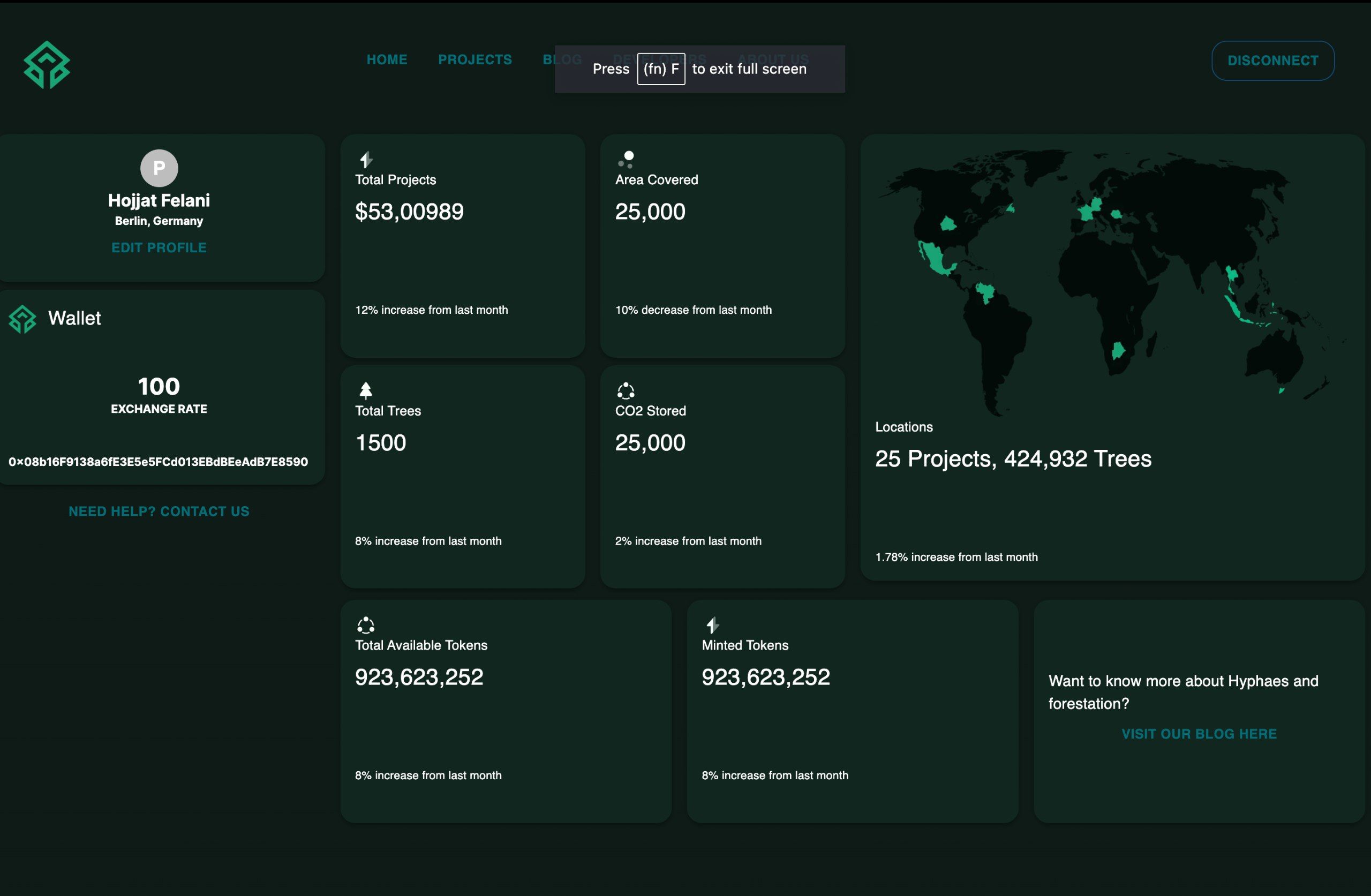Click the tree icon on Total Trees card
The width and height of the screenshot is (1371, 896).
coord(366,390)
